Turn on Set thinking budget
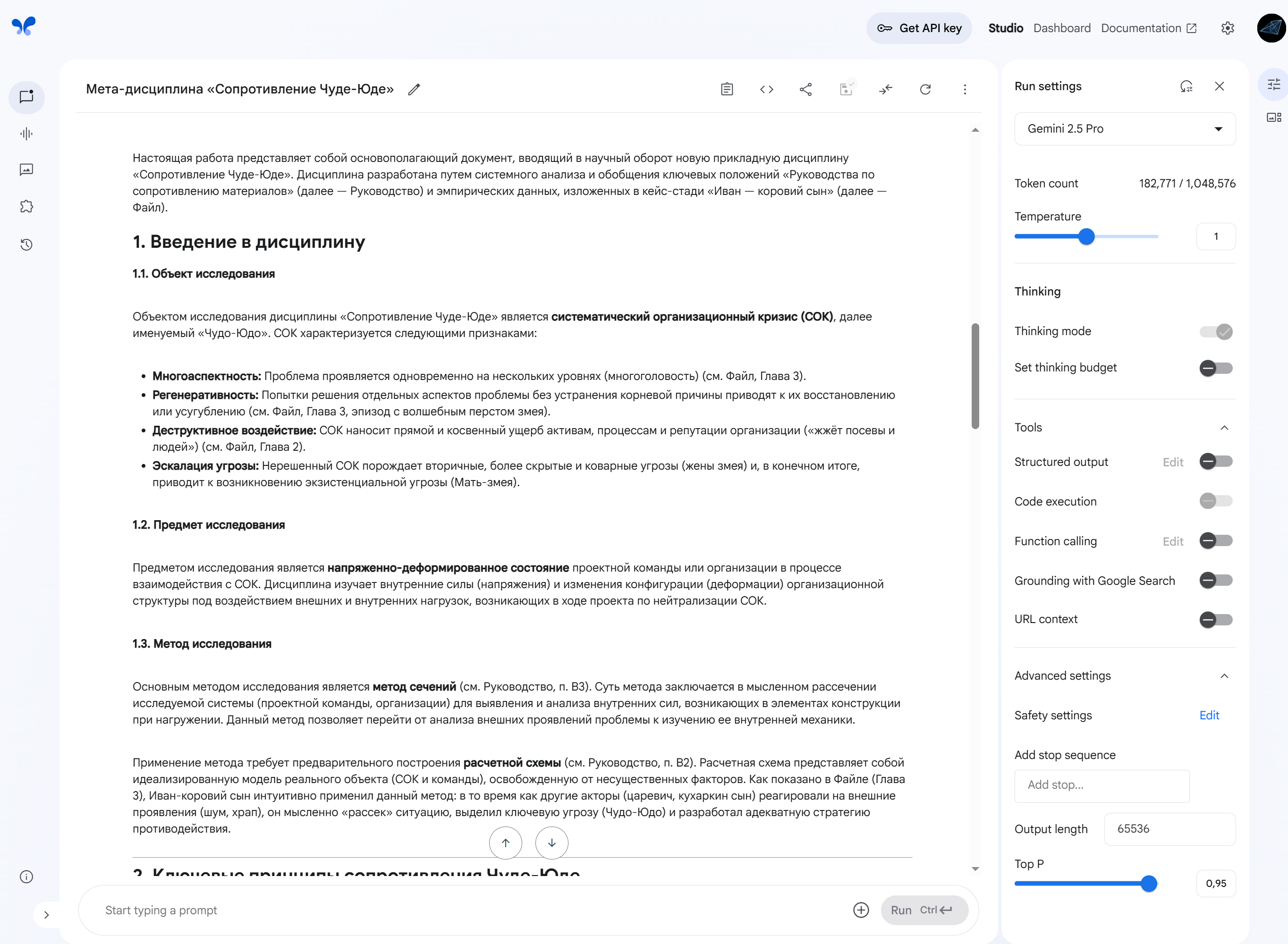Viewport: 1288px width, 944px height. [x=1215, y=367]
